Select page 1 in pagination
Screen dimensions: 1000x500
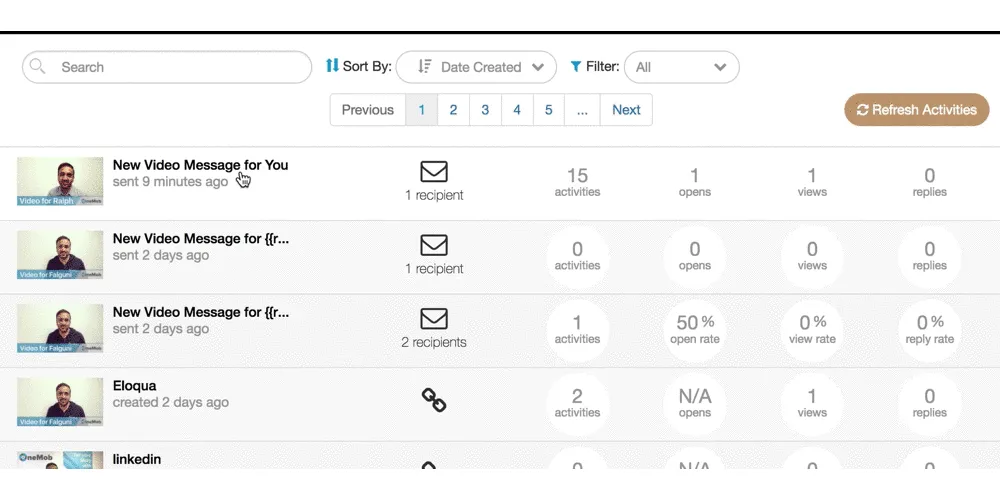(422, 110)
